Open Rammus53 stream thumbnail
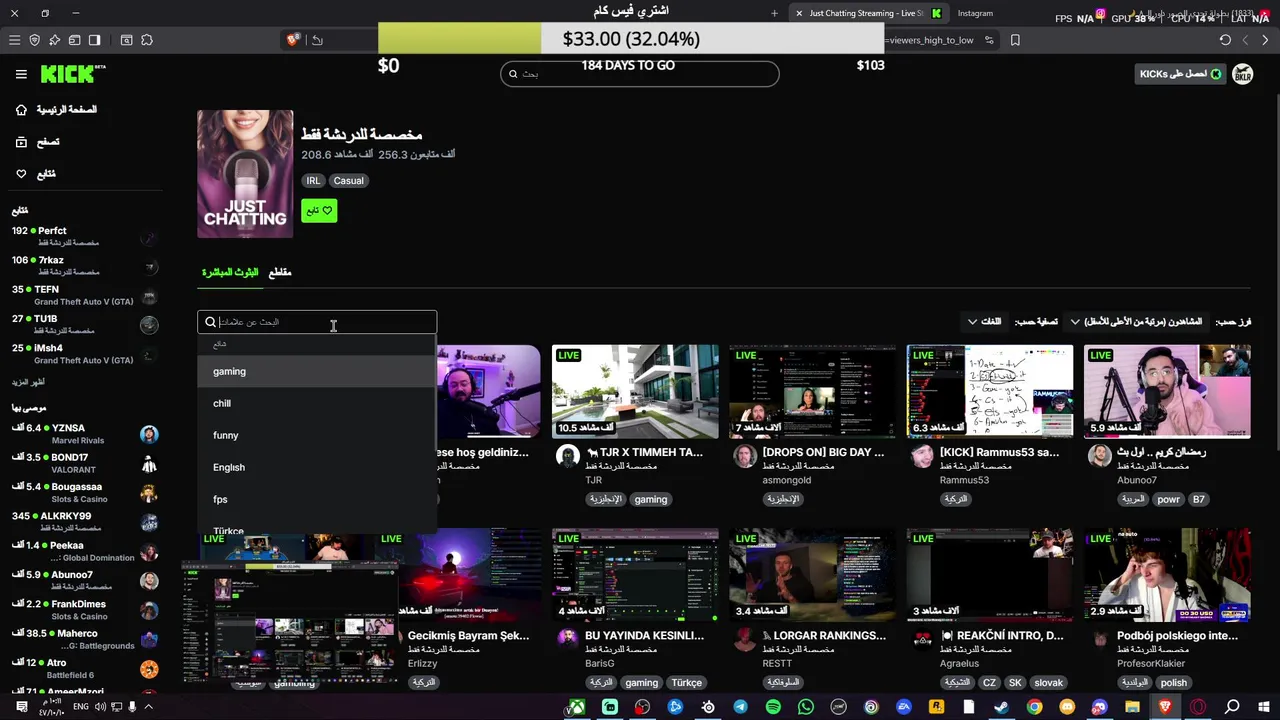Viewport: 1280px width, 720px height. click(989, 392)
